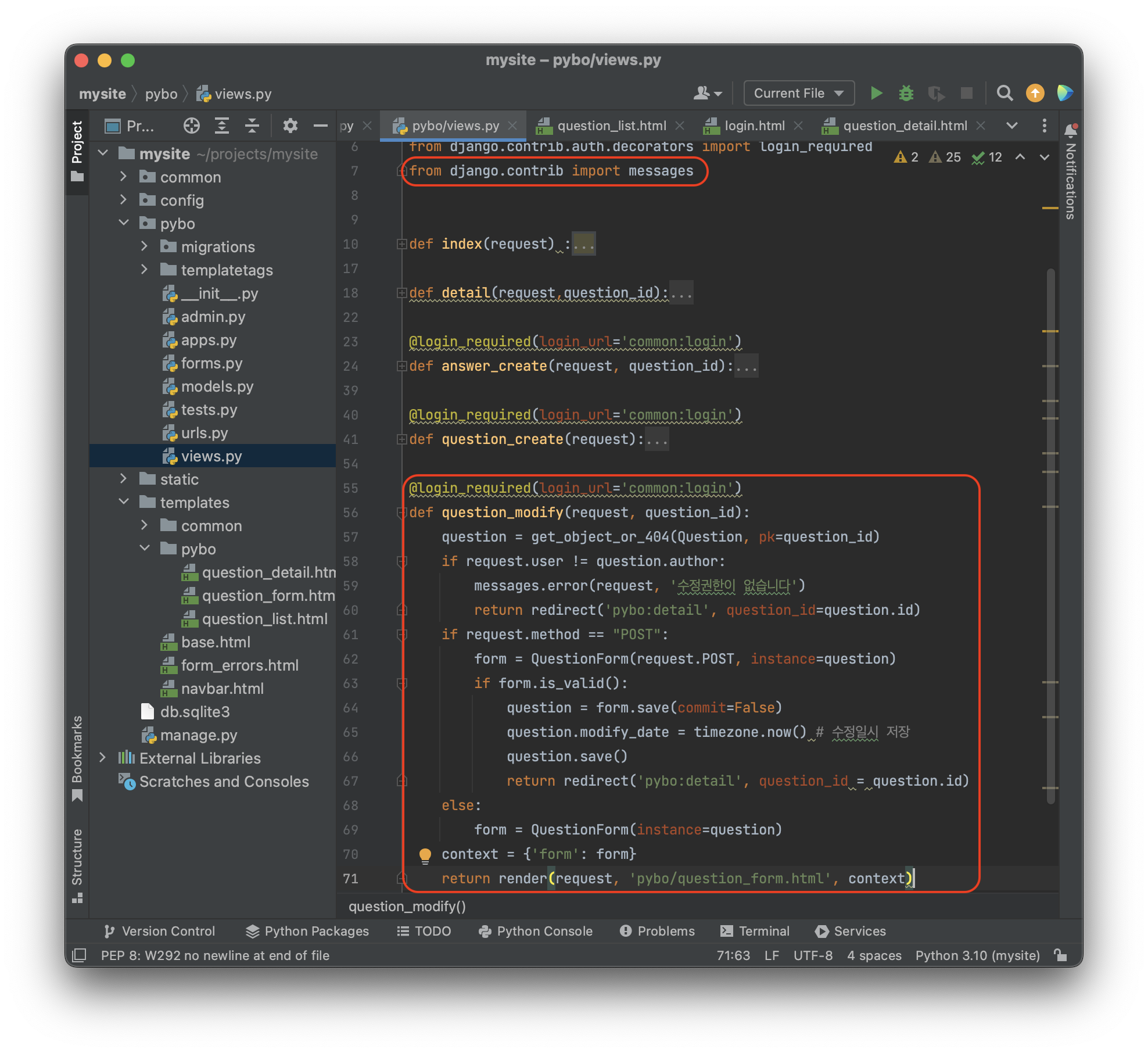Screen dimensions: 1148x1053
Task: Switch to question_list.html tab
Action: tap(611, 126)
